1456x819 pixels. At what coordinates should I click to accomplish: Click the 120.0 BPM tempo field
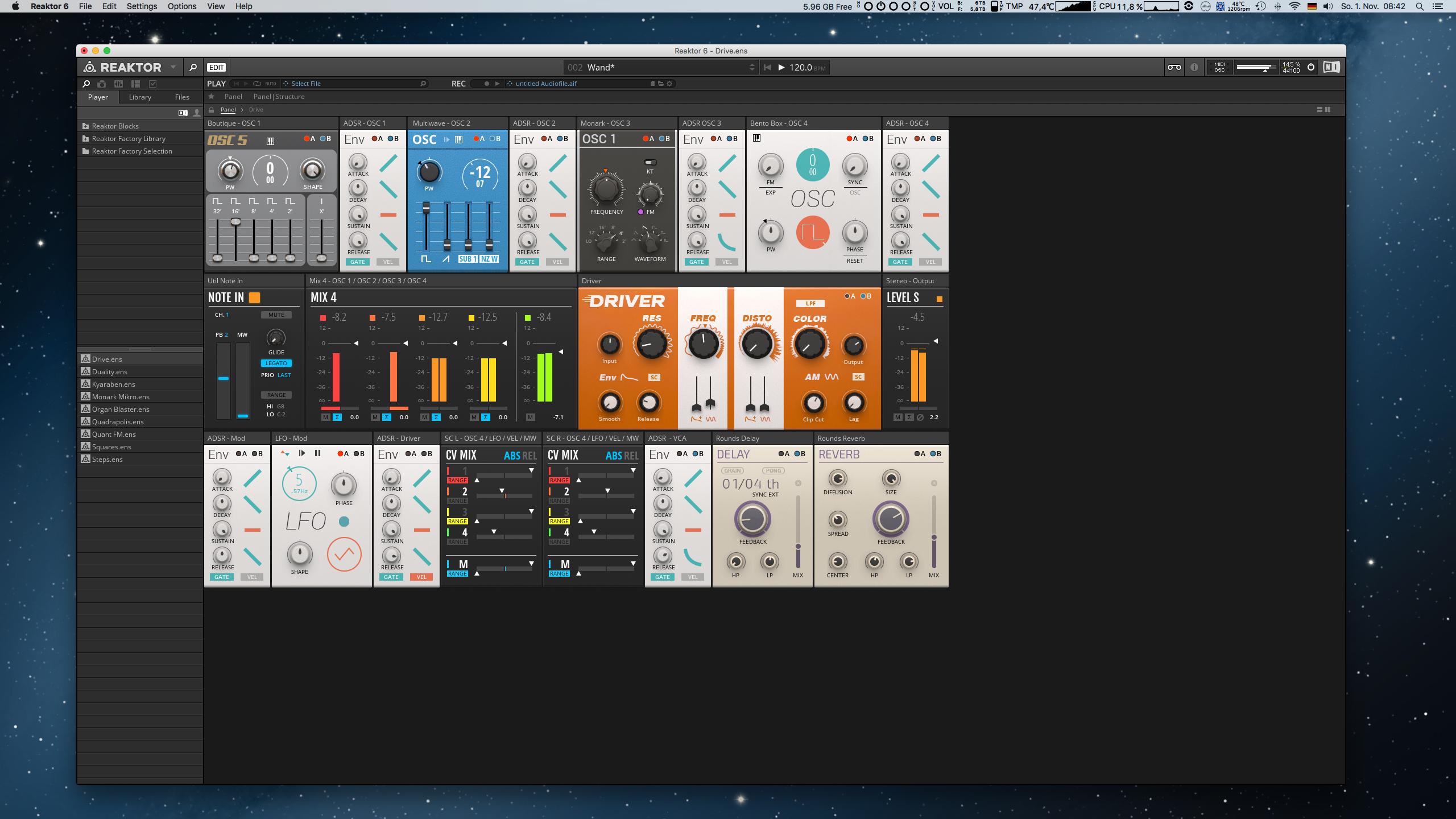[807, 67]
